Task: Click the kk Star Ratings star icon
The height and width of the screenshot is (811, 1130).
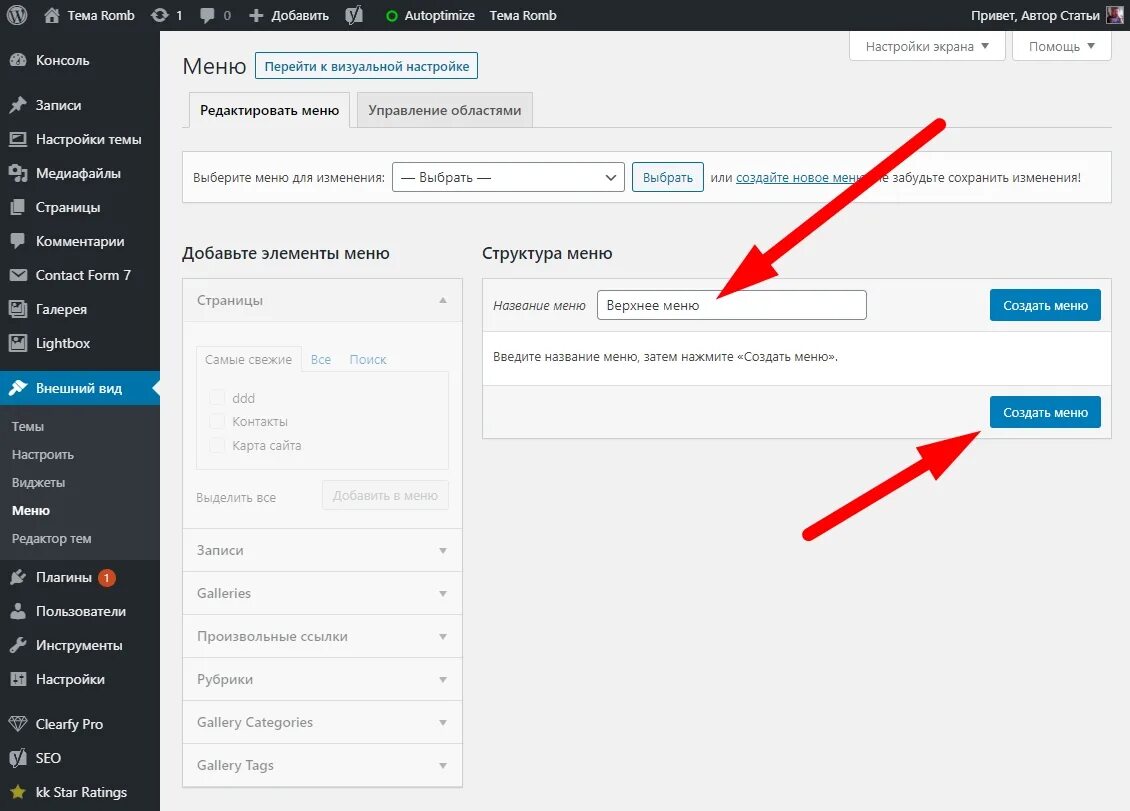Action: point(18,792)
